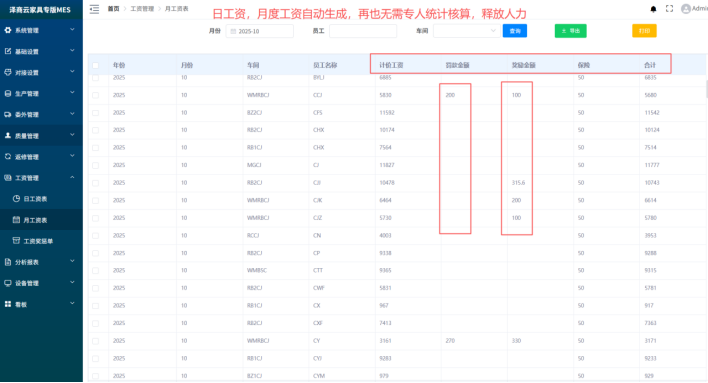Click the 员工 employee input field
This screenshot has height=383, width=708.
click(363, 31)
